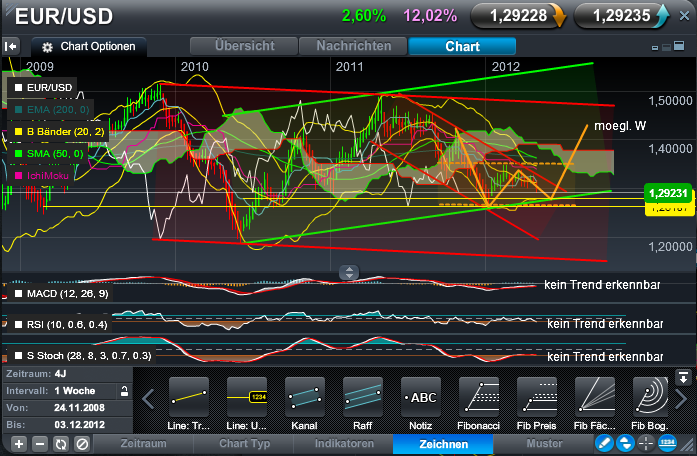
Task: Collapse the tool panel with down-arrow icon
Action: click(x=683, y=377)
